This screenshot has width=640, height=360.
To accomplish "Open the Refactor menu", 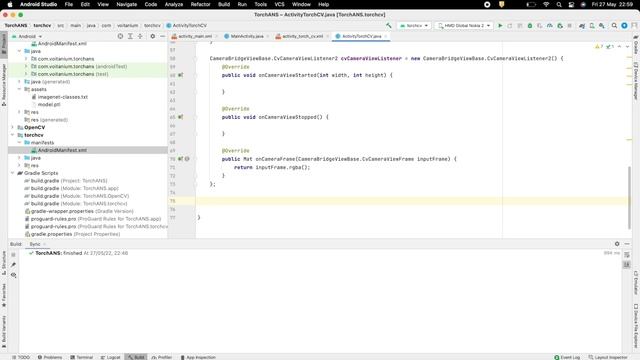I will 200,4.
